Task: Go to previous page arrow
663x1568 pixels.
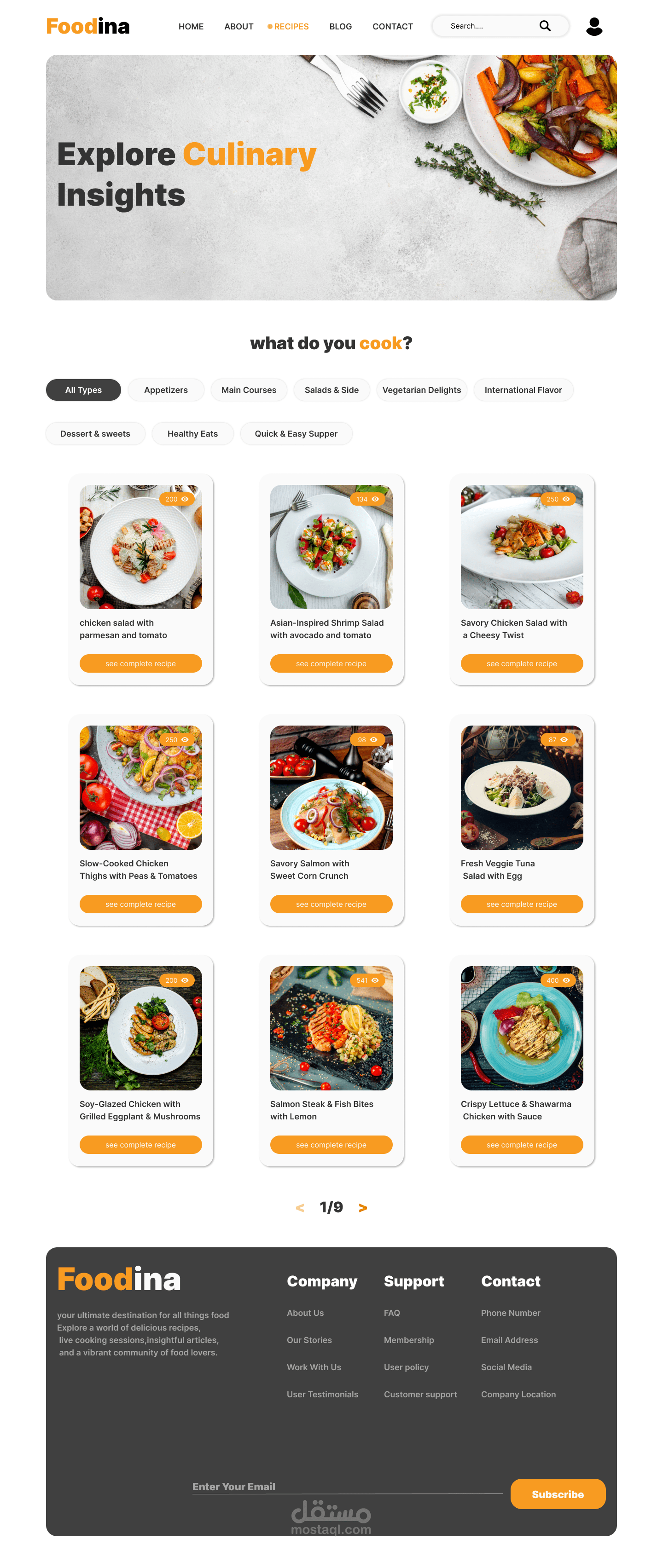Action: tap(300, 1208)
